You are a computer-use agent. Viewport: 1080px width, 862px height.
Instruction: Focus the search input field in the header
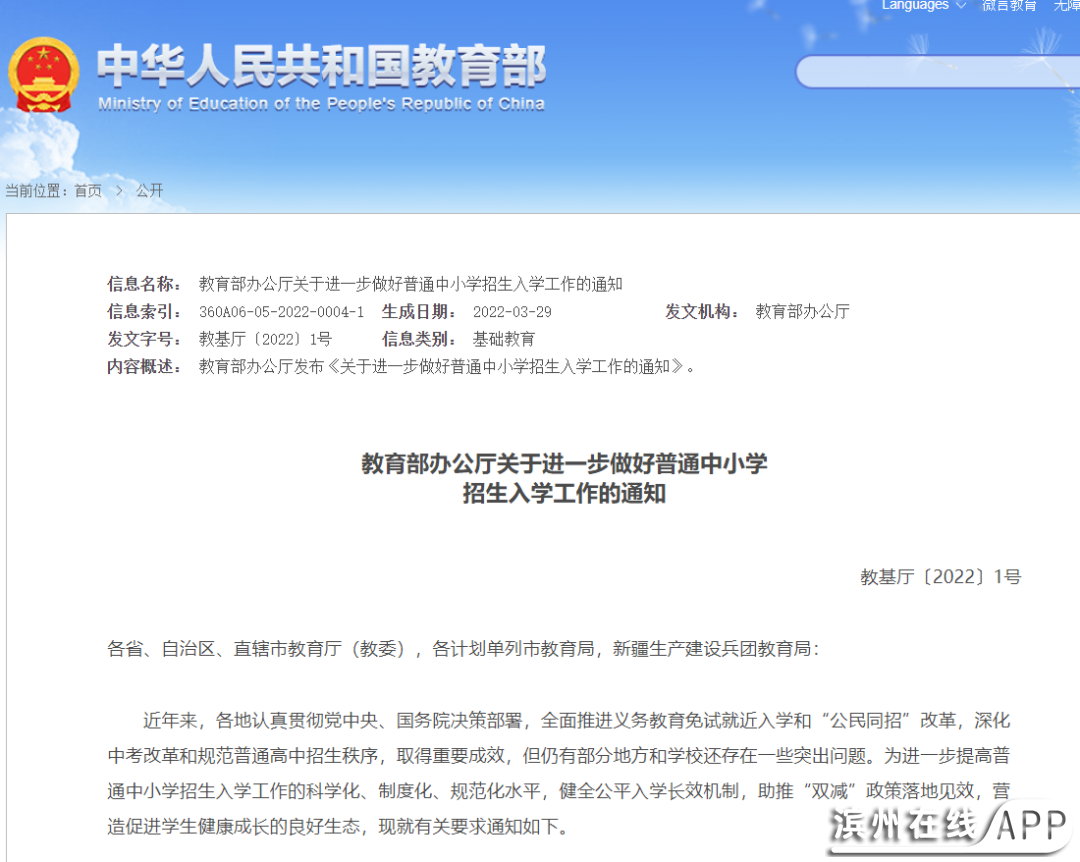[x=935, y=72]
